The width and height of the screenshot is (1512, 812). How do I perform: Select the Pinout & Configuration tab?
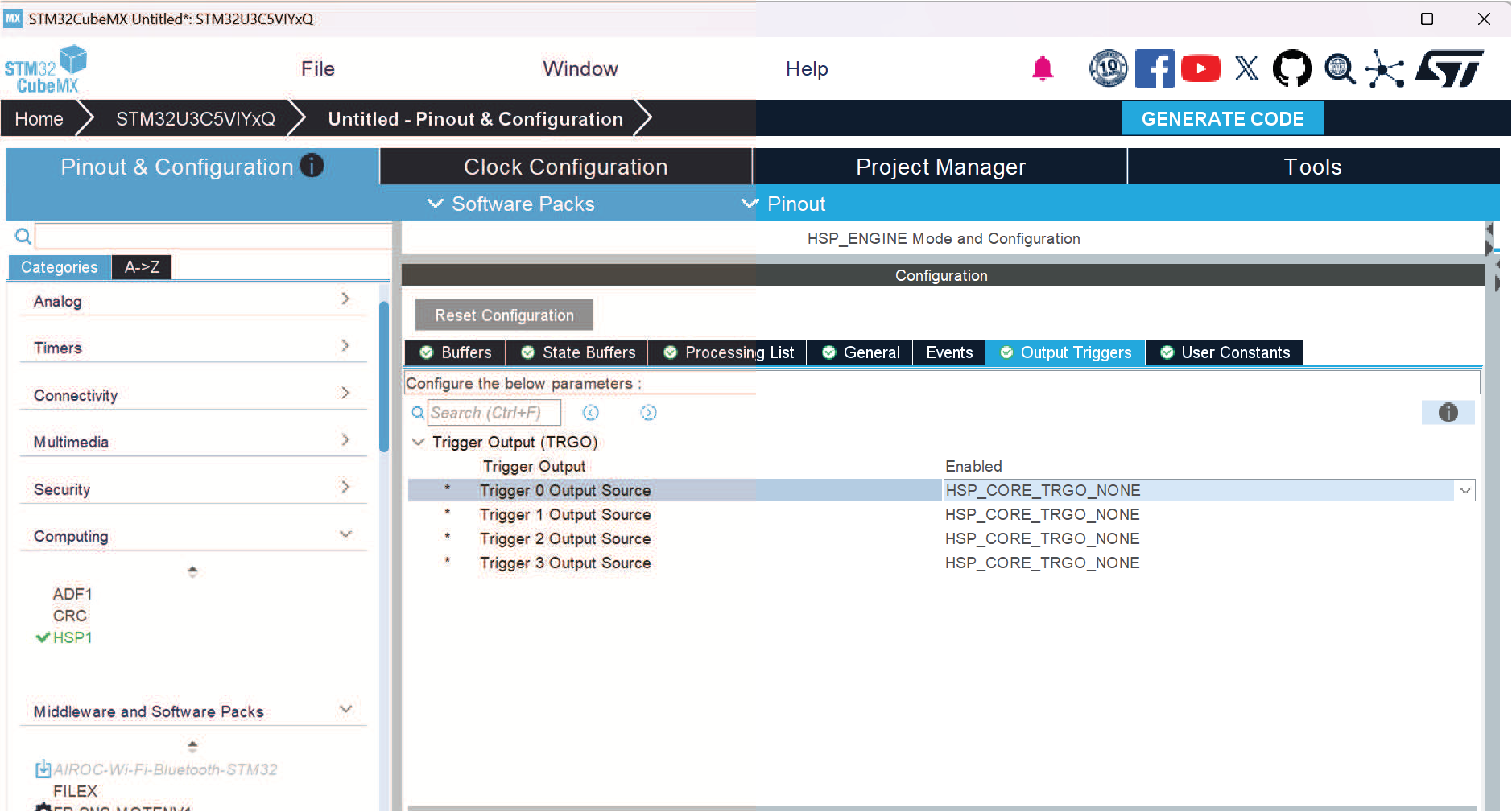192,167
